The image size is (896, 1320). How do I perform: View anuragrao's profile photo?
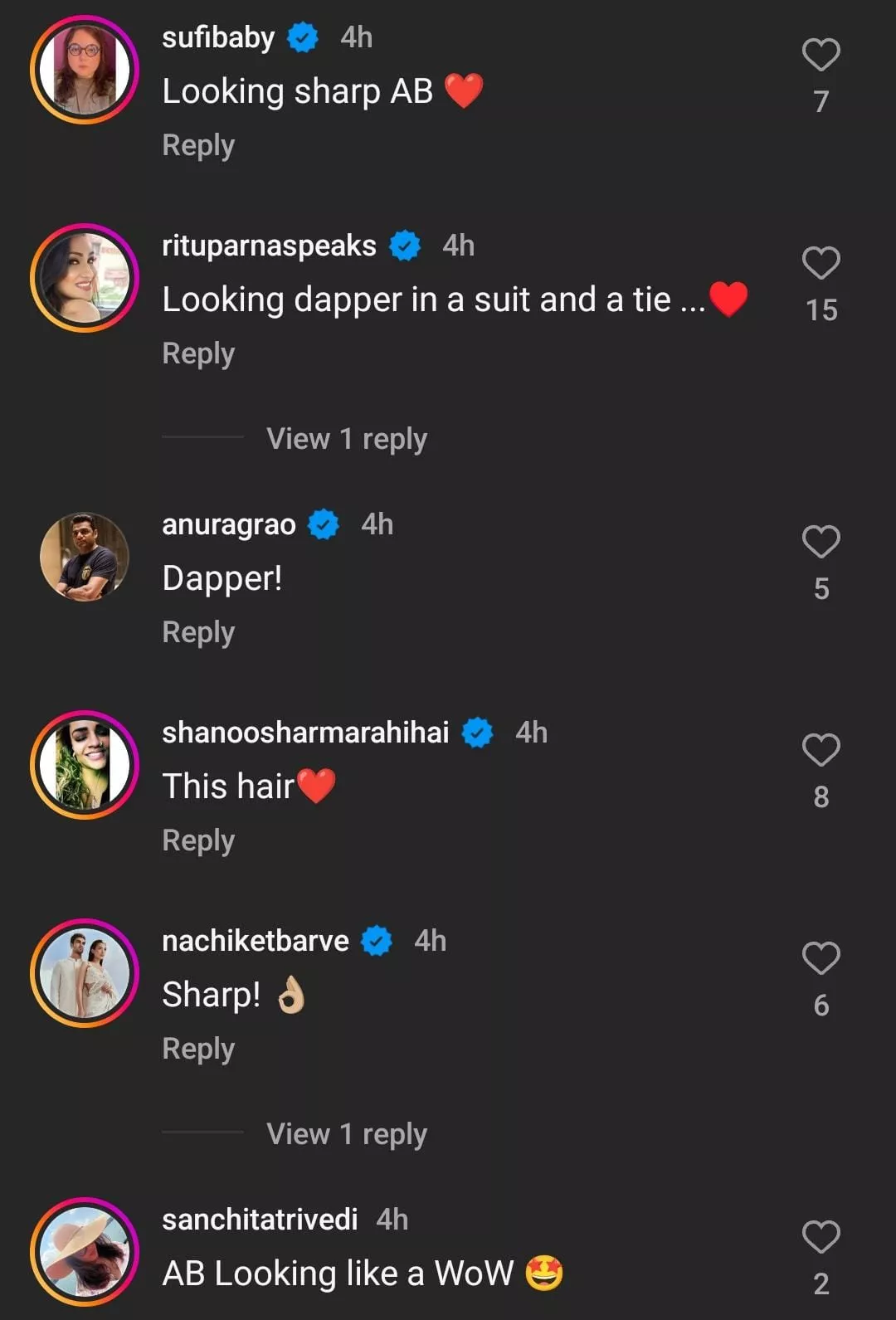(85, 557)
